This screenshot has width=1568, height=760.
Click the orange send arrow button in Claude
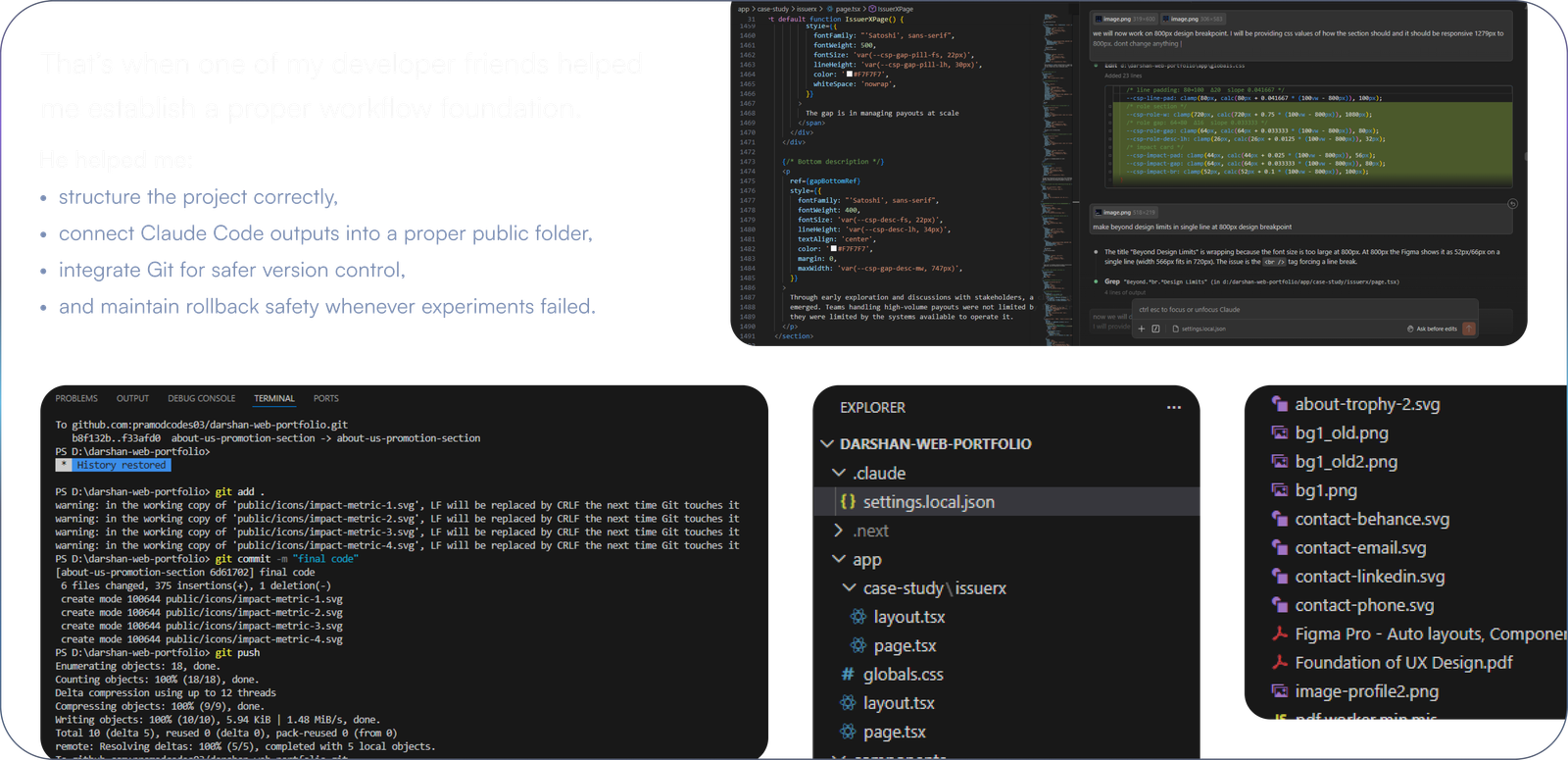[1469, 329]
